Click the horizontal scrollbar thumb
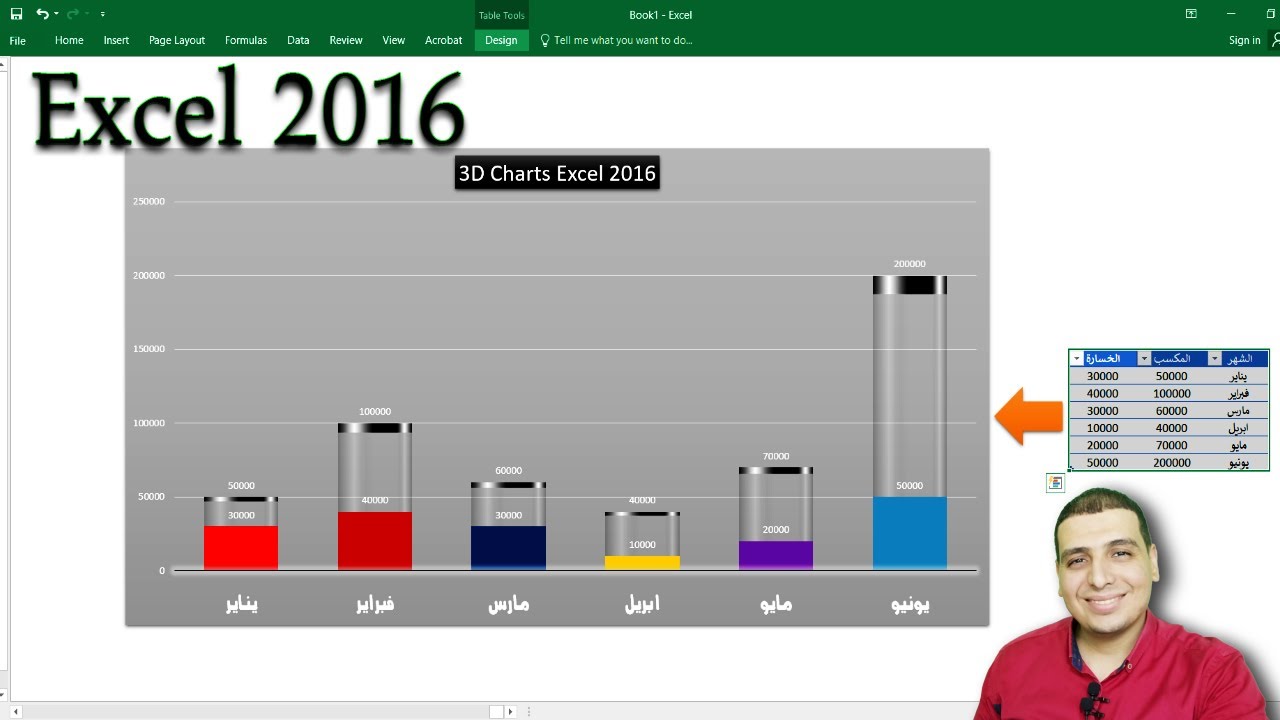The height and width of the screenshot is (720, 1280). (x=496, y=712)
